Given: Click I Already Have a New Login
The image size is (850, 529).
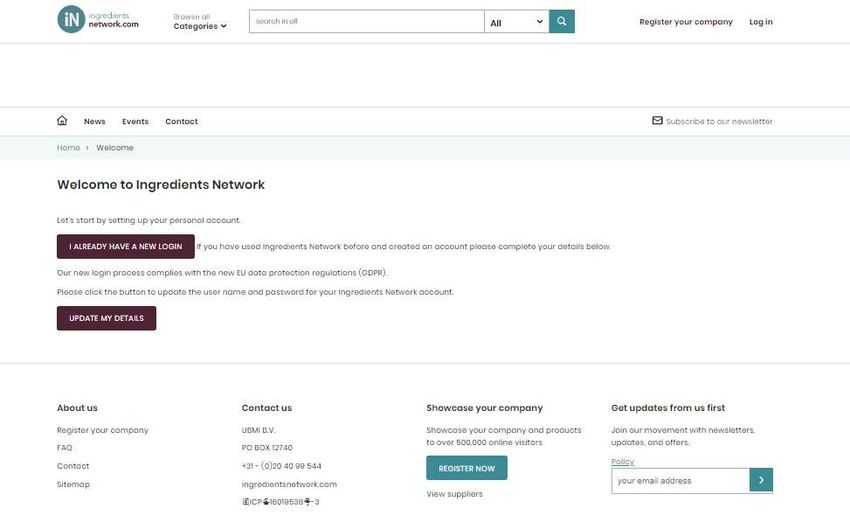Looking at the screenshot, I should click(126, 247).
